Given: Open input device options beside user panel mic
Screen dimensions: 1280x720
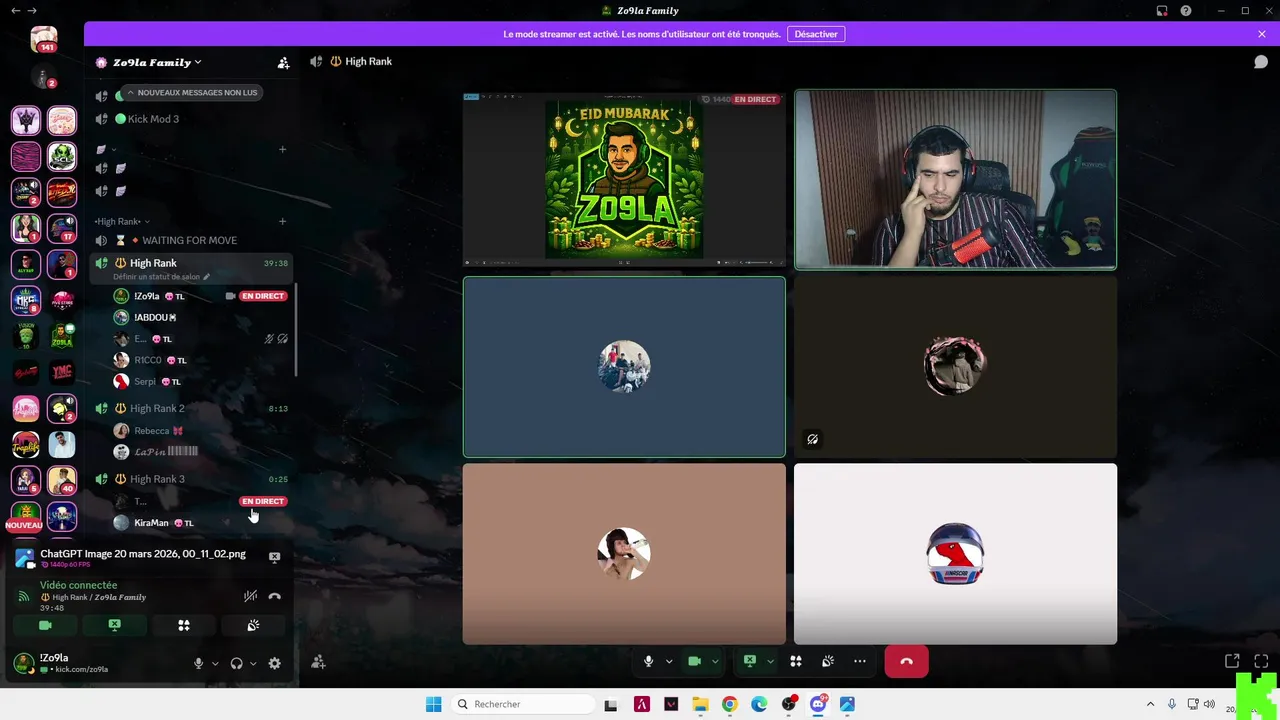Looking at the screenshot, I should 215,663.
